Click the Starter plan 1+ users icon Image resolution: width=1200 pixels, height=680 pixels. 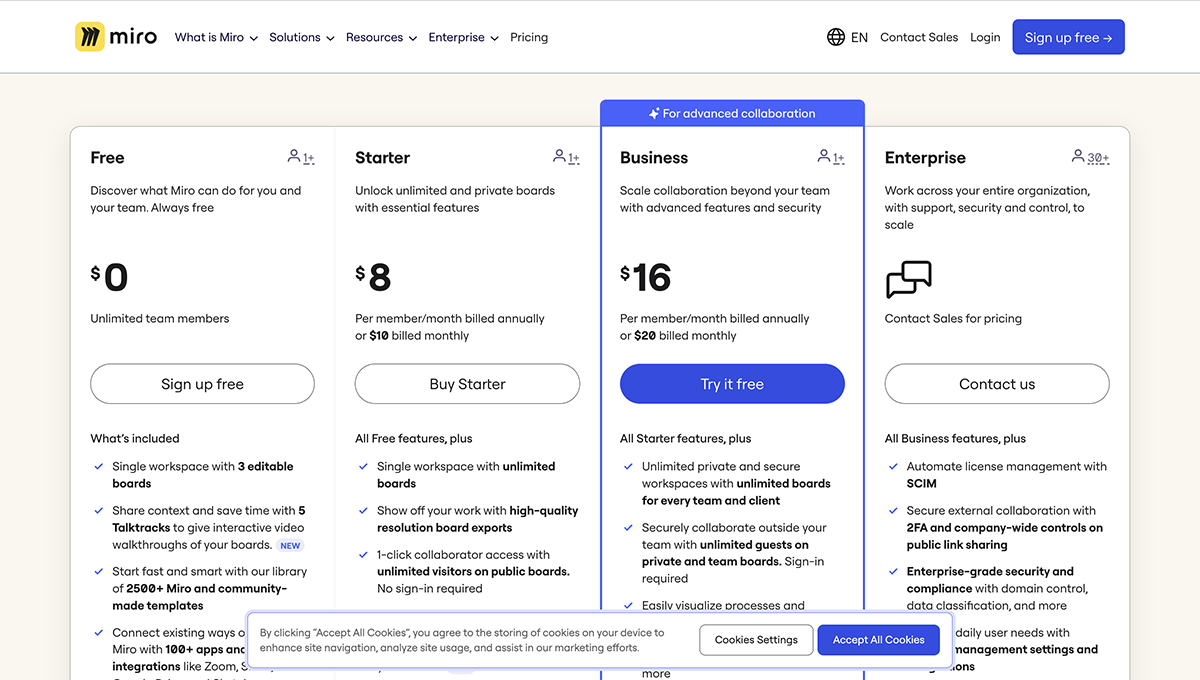tap(566, 157)
